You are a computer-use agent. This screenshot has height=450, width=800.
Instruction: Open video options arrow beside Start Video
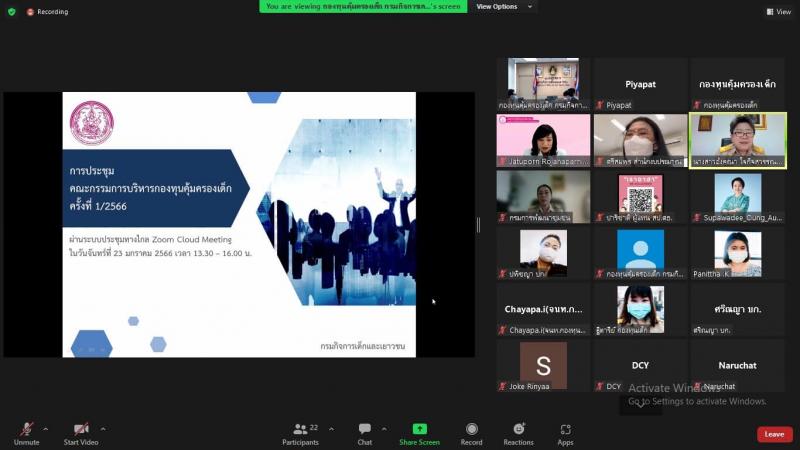pos(103,429)
